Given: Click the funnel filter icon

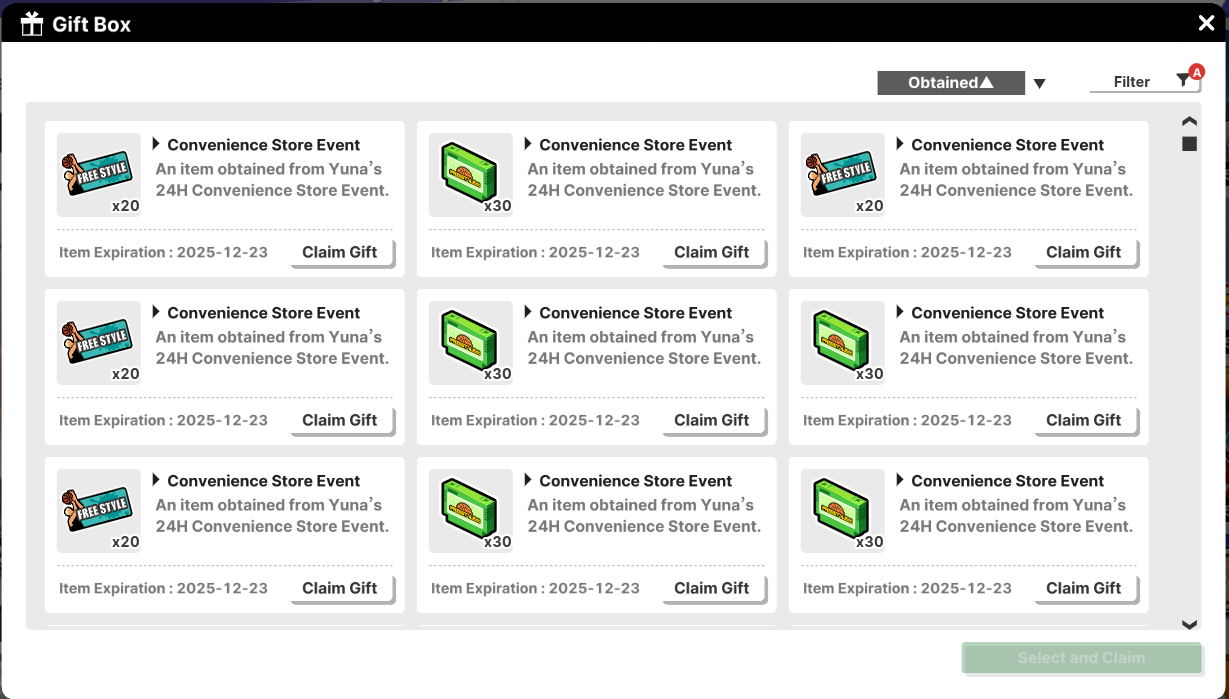Looking at the screenshot, I should click(x=1184, y=82).
